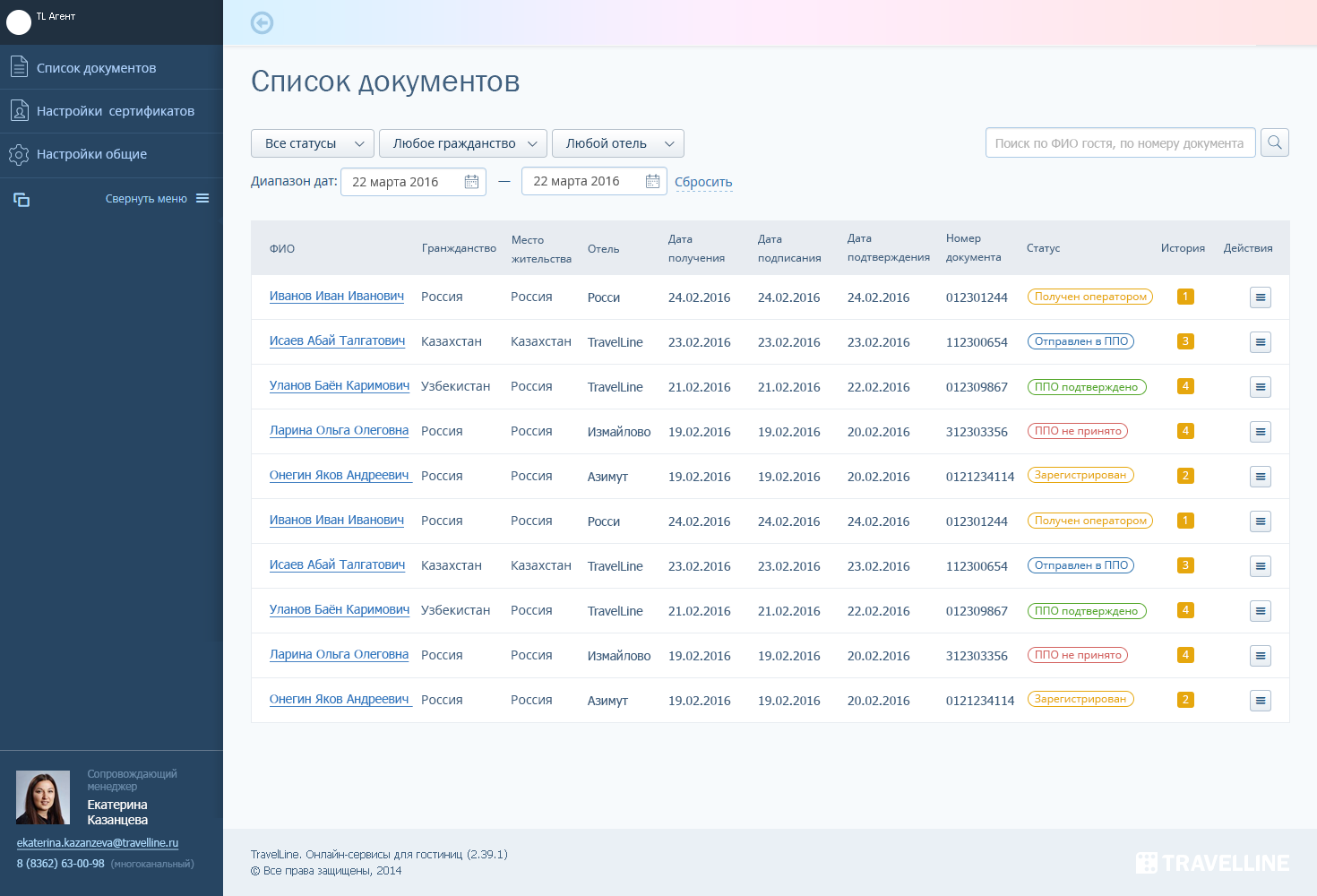Click history badge 2 in first Онегин row

(1185, 476)
